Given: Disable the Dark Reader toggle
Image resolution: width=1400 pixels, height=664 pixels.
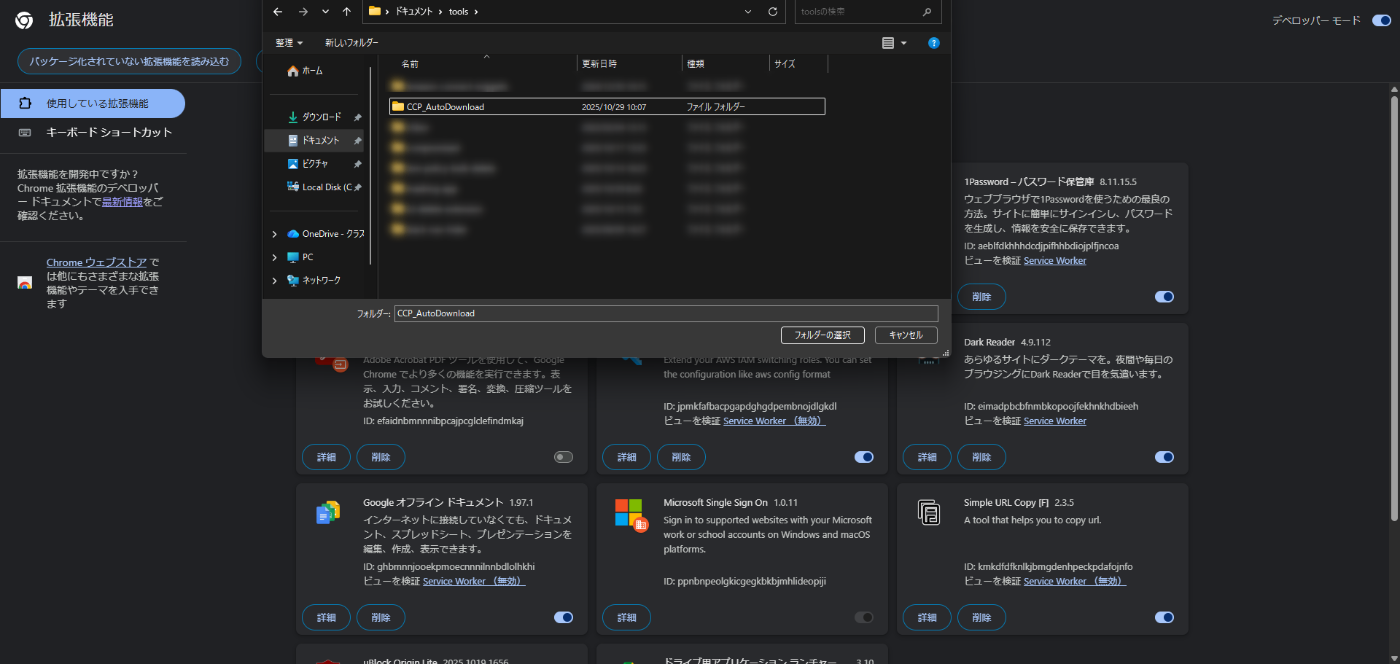Looking at the screenshot, I should click(1164, 457).
